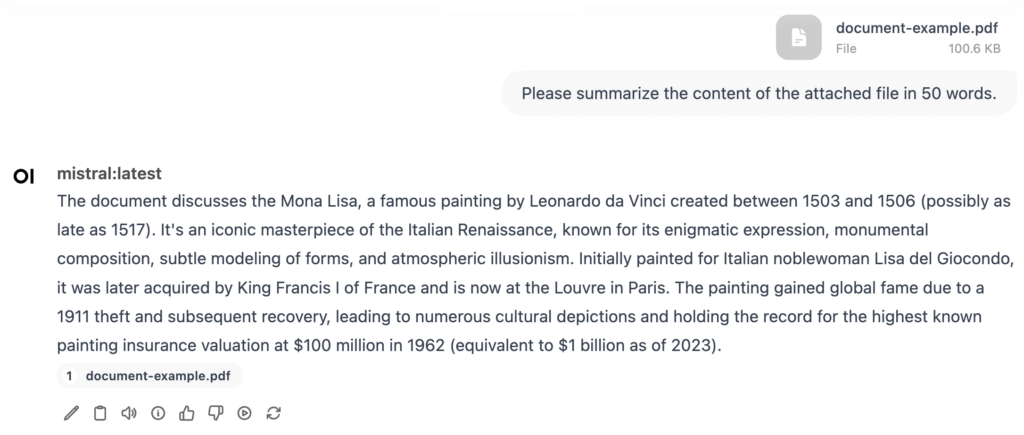1024x435 pixels.
Task: Click the 100.6 KB file size label
Action: point(974,47)
